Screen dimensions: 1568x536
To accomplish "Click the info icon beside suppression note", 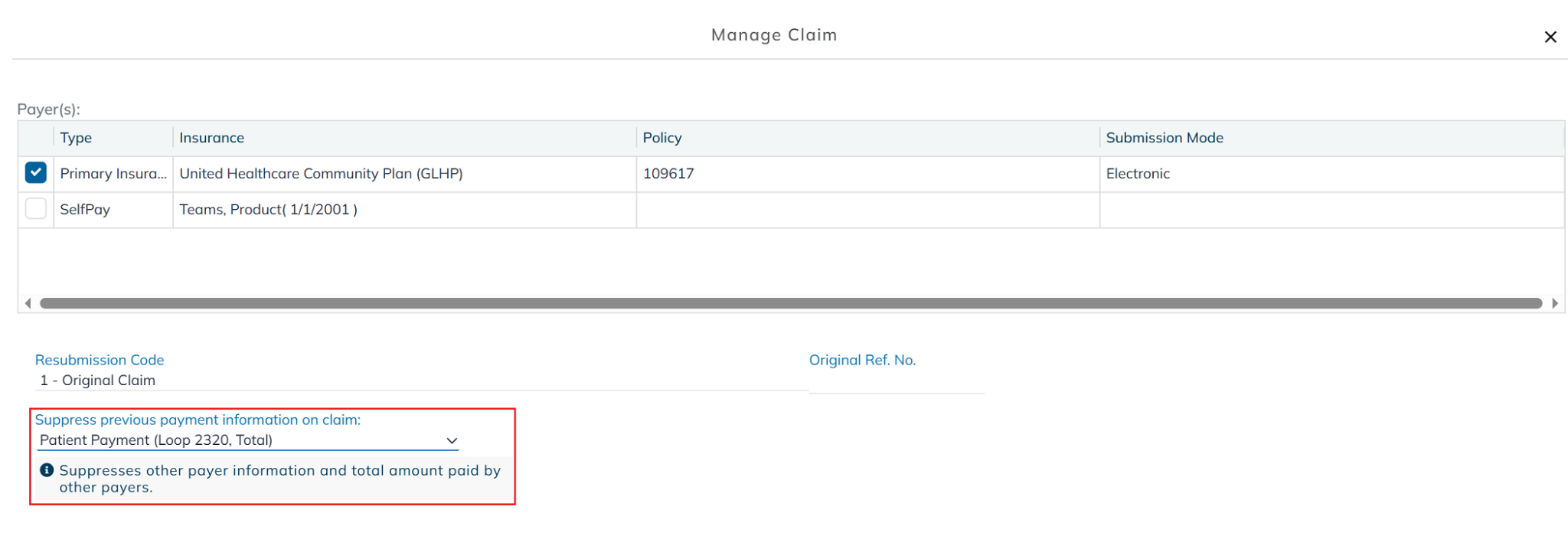I will (x=47, y=470).
